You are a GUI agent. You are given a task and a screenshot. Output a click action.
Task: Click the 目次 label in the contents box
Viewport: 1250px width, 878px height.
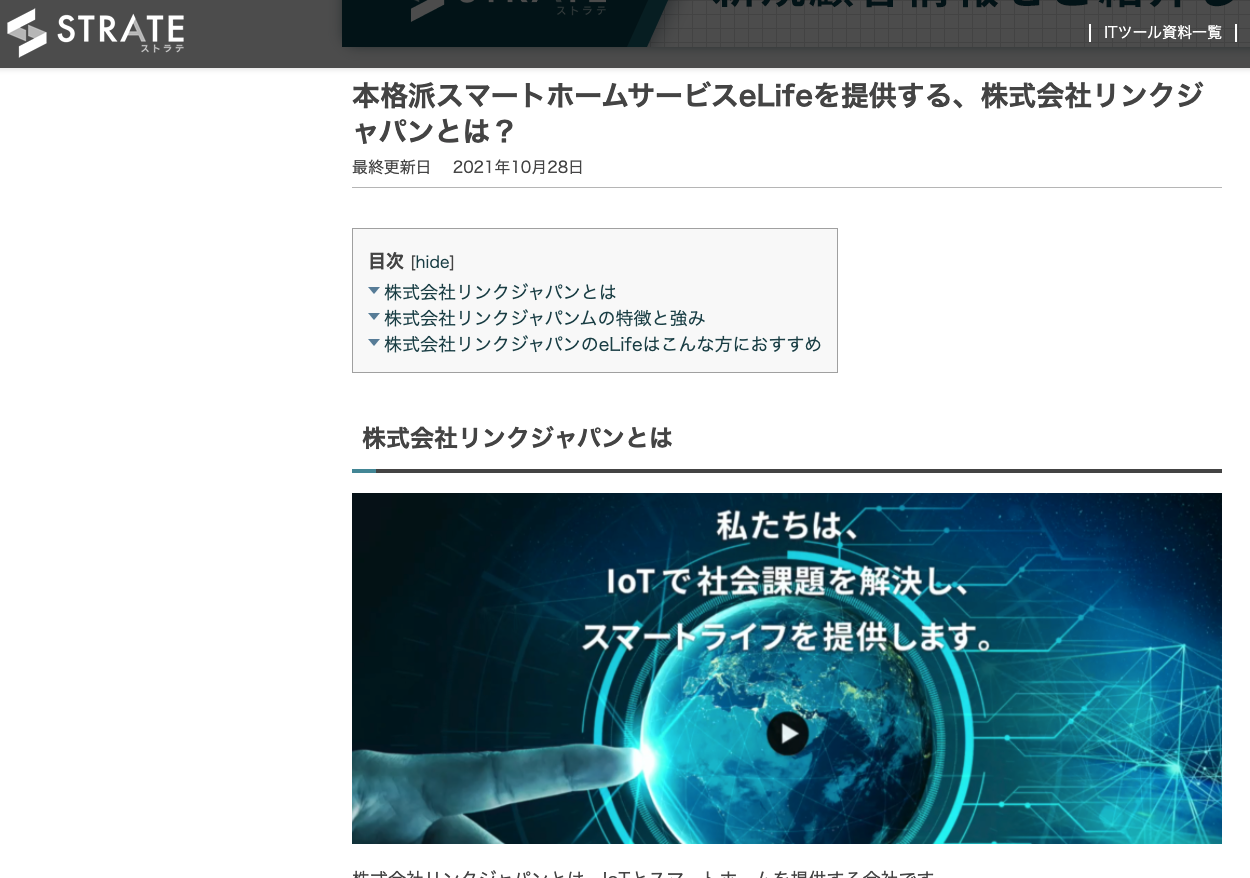386,261
